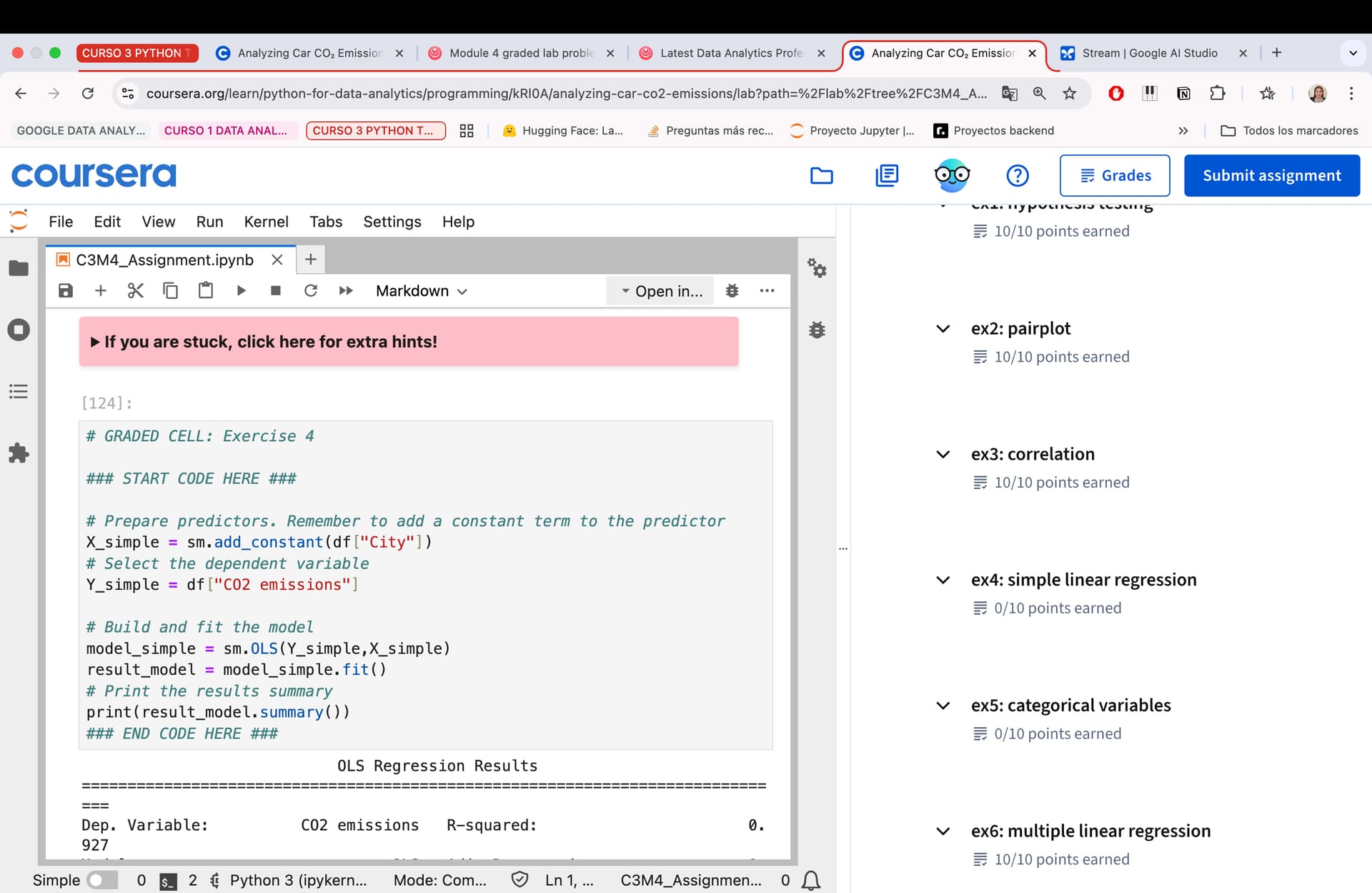Screen dimensions: 1372x893
Task: Collapse the ex4: simple linear regression section
Action: (943, 580)
